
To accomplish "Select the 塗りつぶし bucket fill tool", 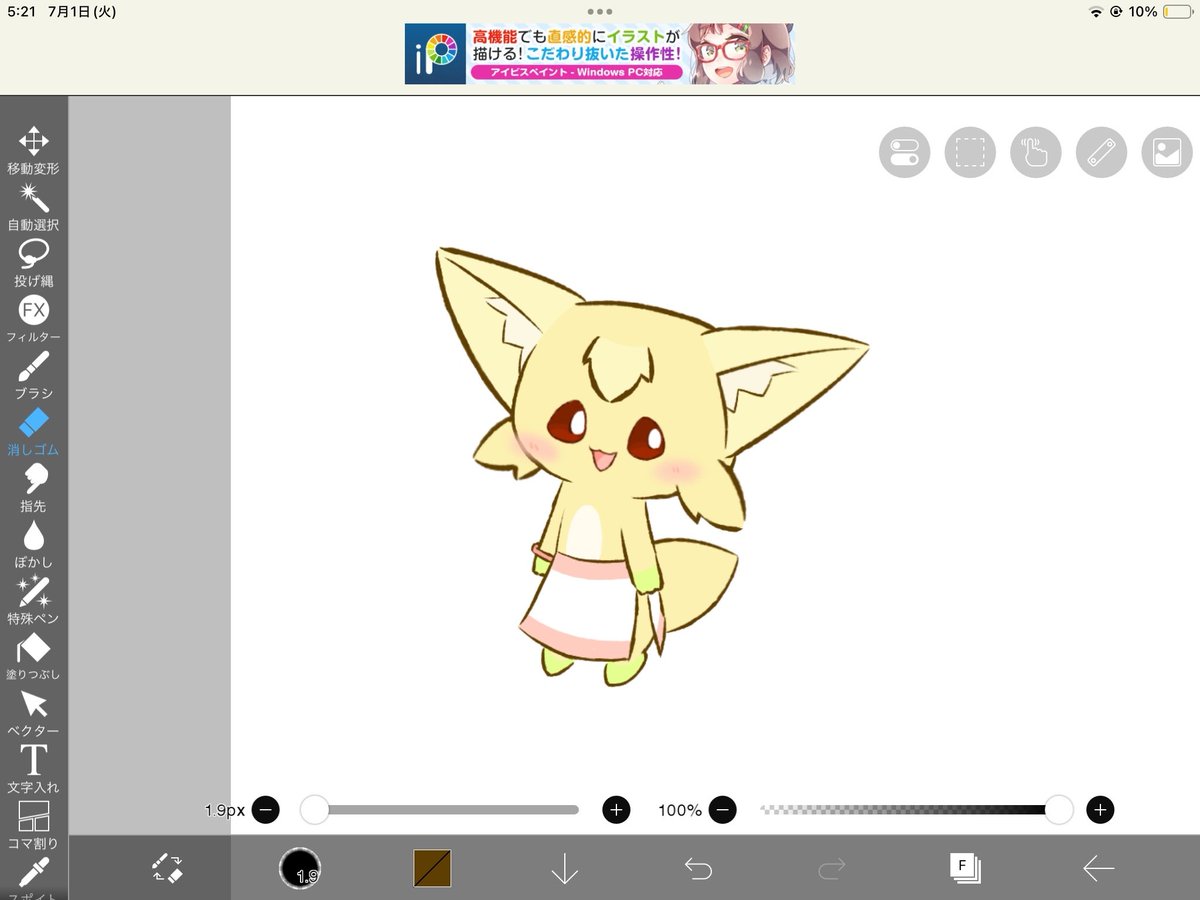I will 33,656.
